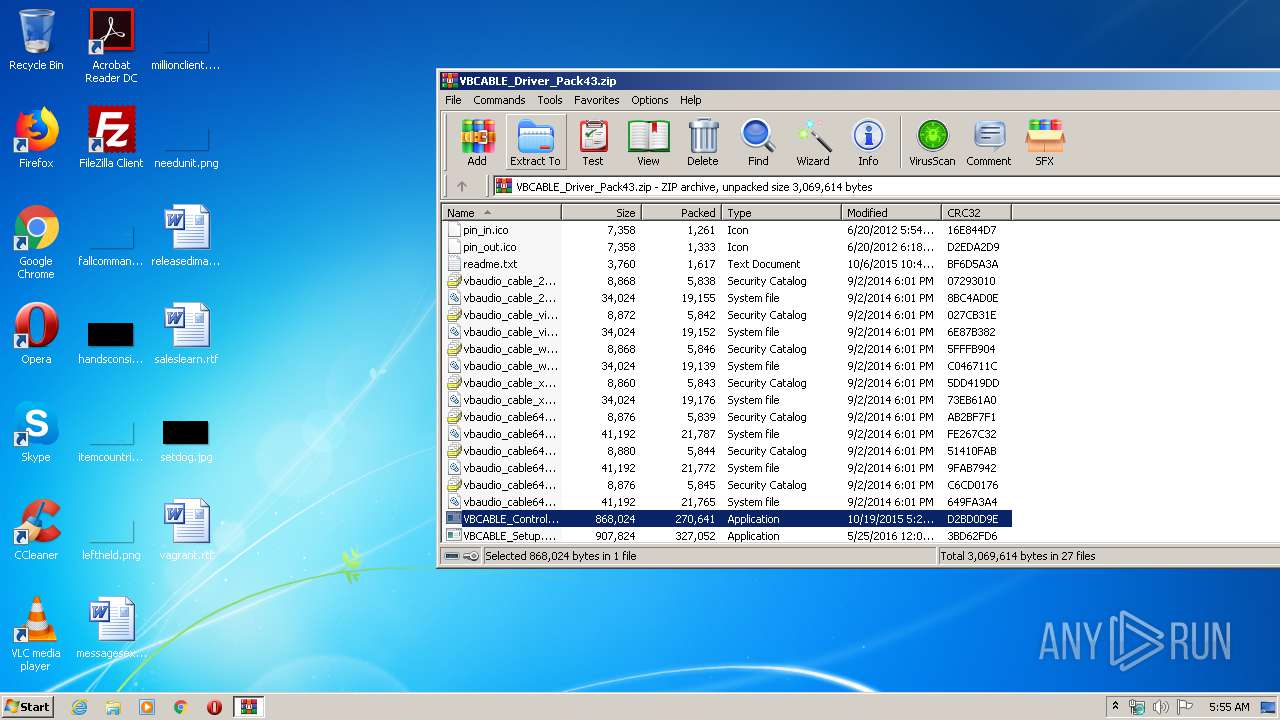Select pin_in.ico in the file list
Screen dimensions: 1280x720
(x=727, y=230)
